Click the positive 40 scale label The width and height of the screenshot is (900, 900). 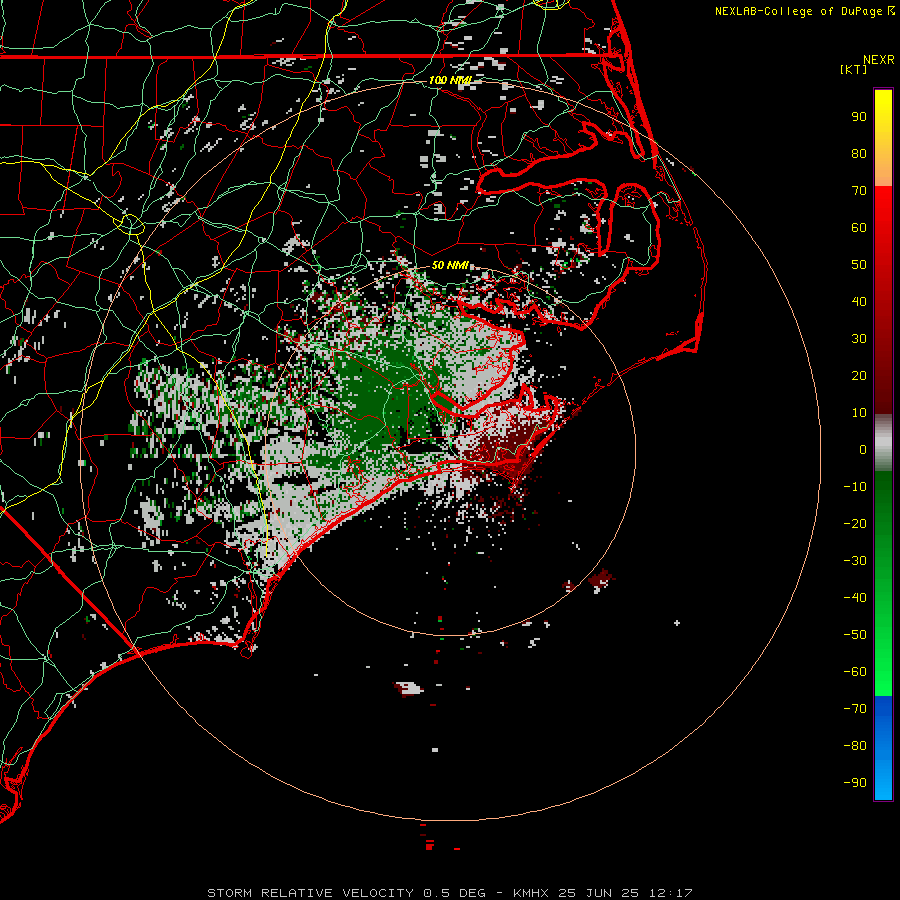859,301
